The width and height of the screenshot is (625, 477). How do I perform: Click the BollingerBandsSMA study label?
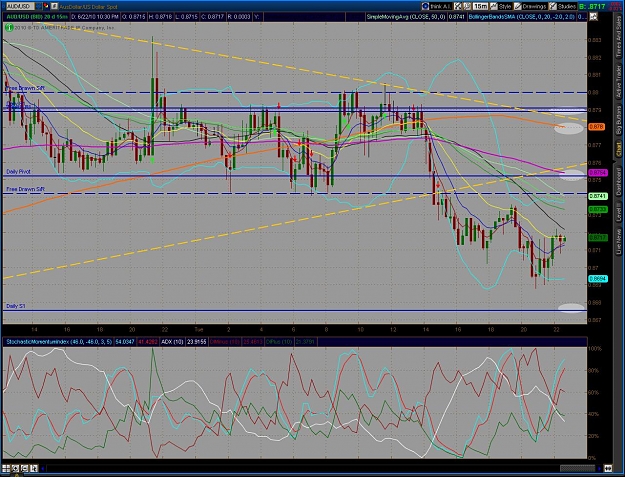tap(521, 17)
